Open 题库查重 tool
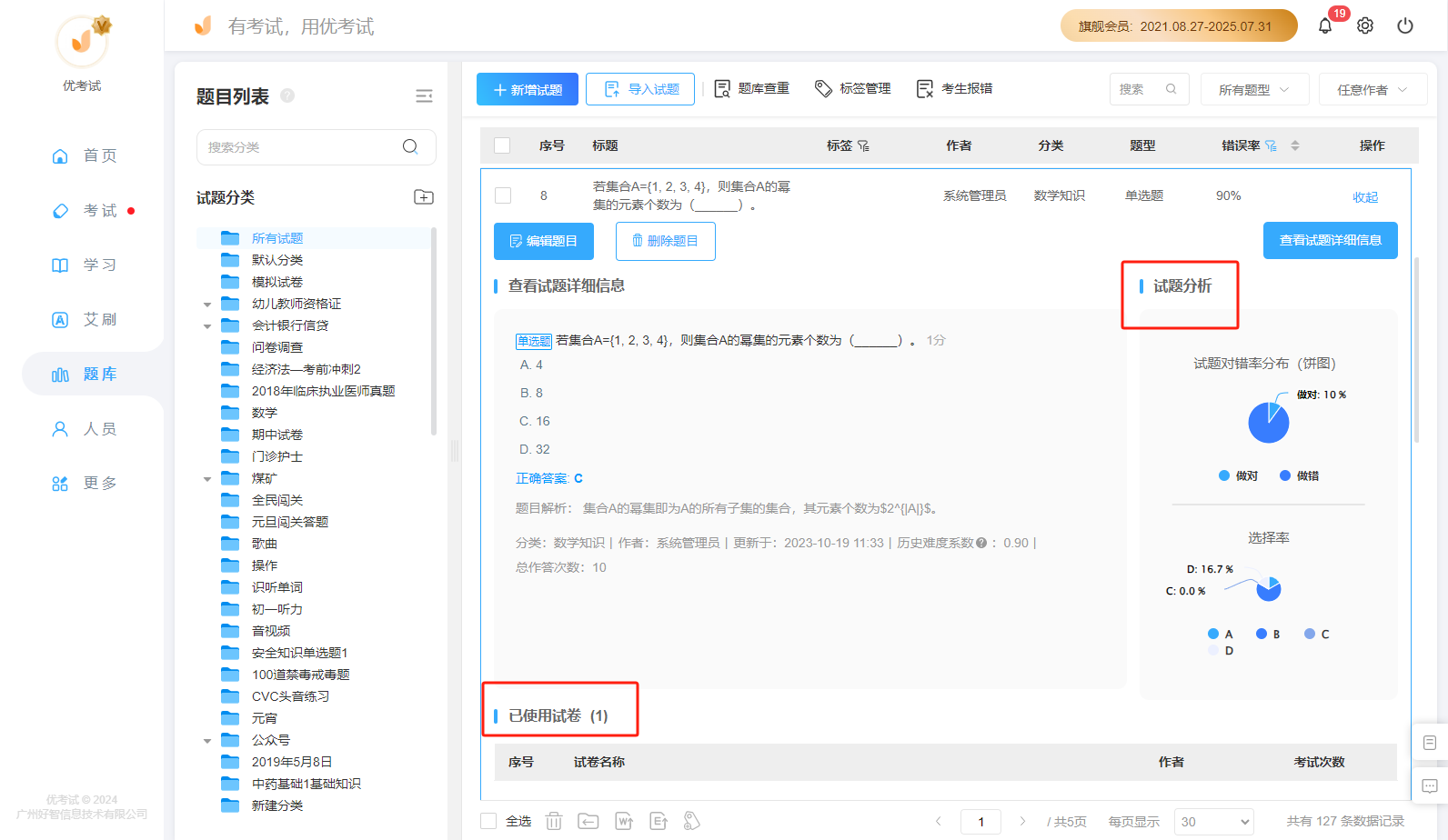This screenshot has height=840, width=1448. (752, 88)
